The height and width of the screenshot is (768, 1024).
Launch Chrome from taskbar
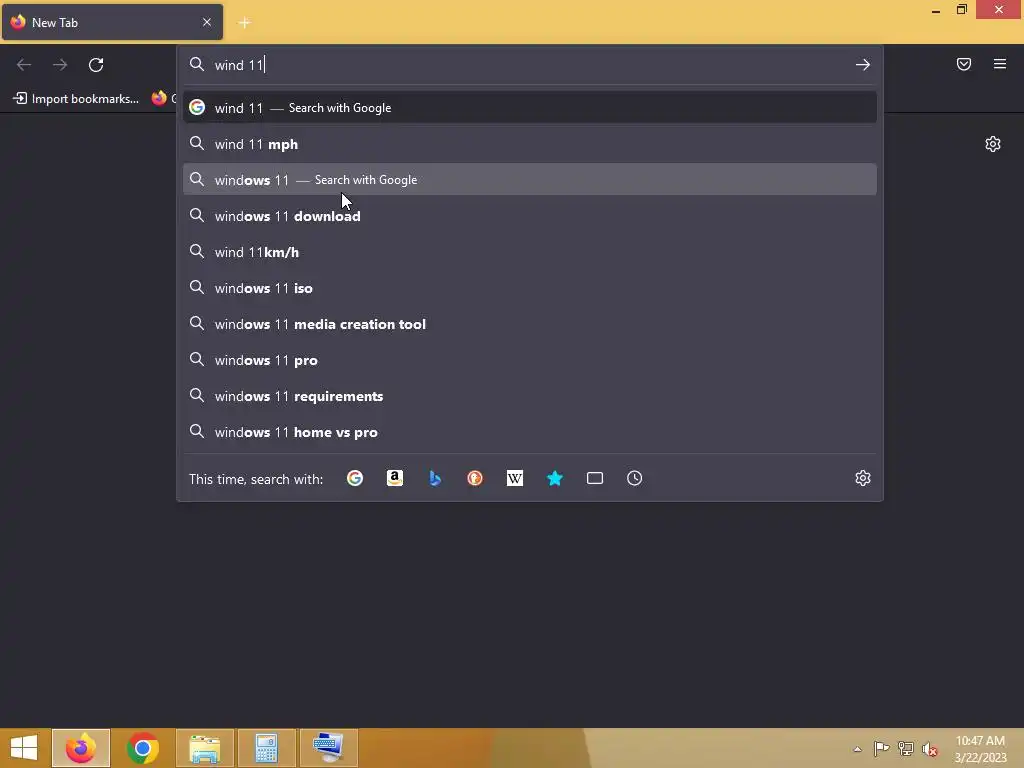[x=142, y=748]
